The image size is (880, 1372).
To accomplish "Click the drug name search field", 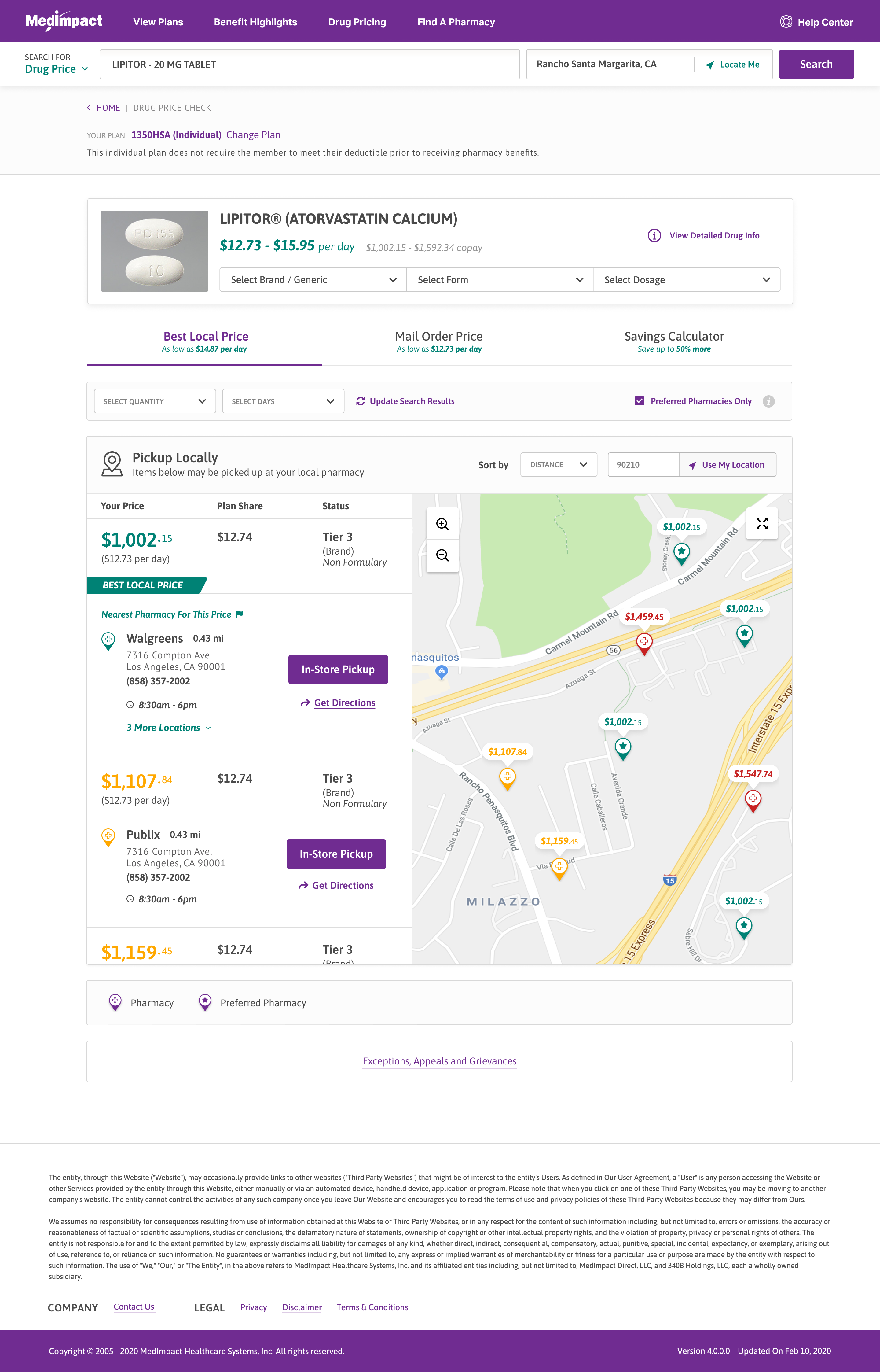I will 310,64.
